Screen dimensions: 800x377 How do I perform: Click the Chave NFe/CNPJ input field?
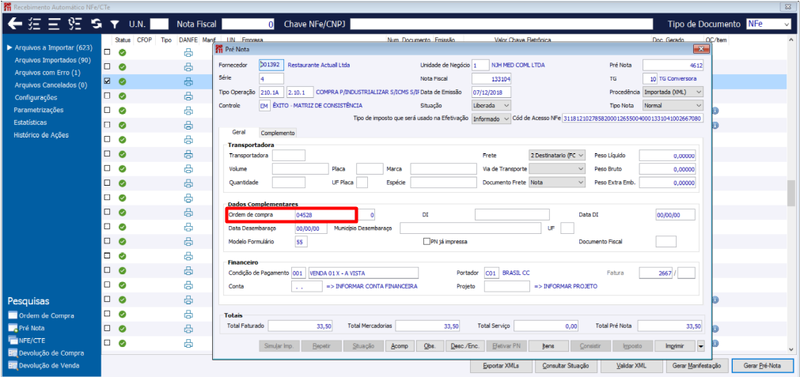click(x=502, y=24)
